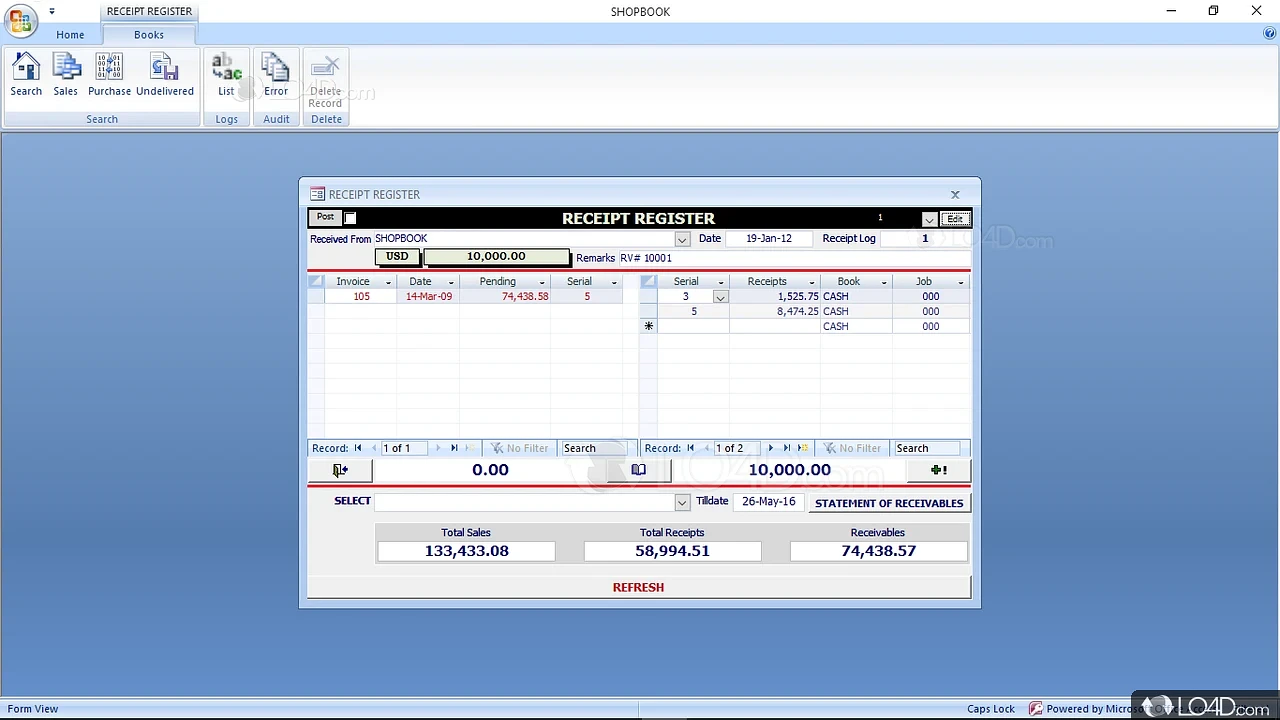This screenshot has height=720, width=1280.
Task: Tick the Post checkbox
Action: coord(350,218)
